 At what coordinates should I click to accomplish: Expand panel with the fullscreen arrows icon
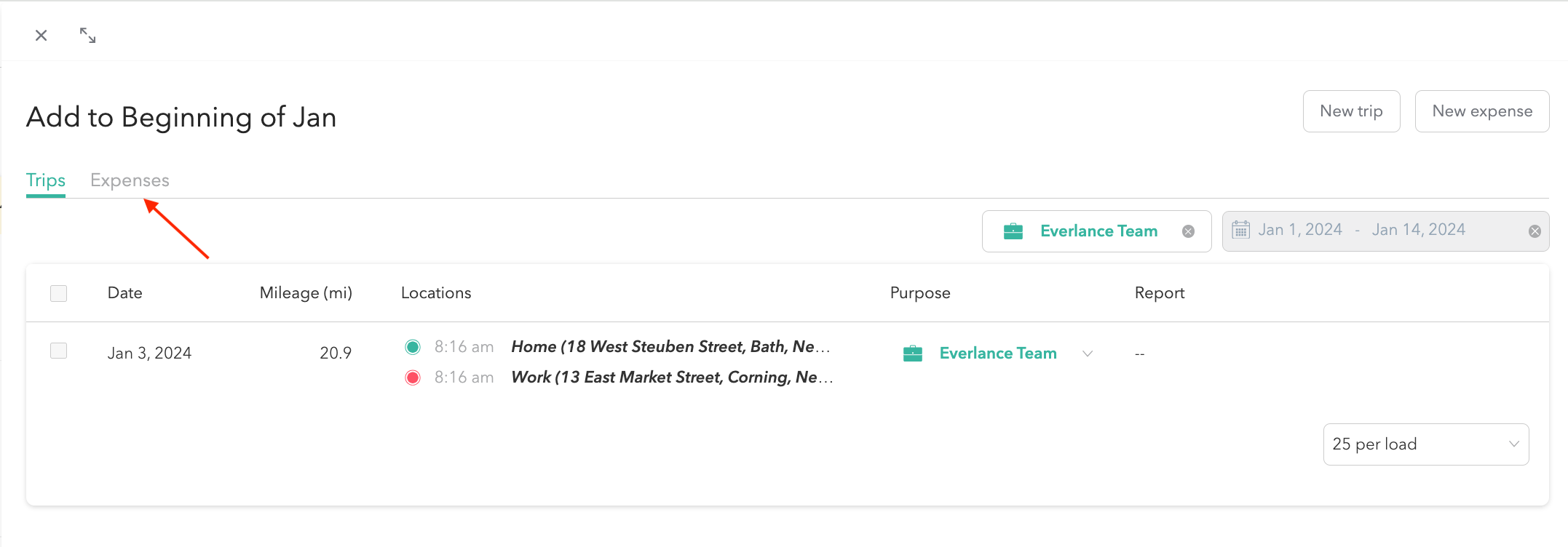(87, 36)
